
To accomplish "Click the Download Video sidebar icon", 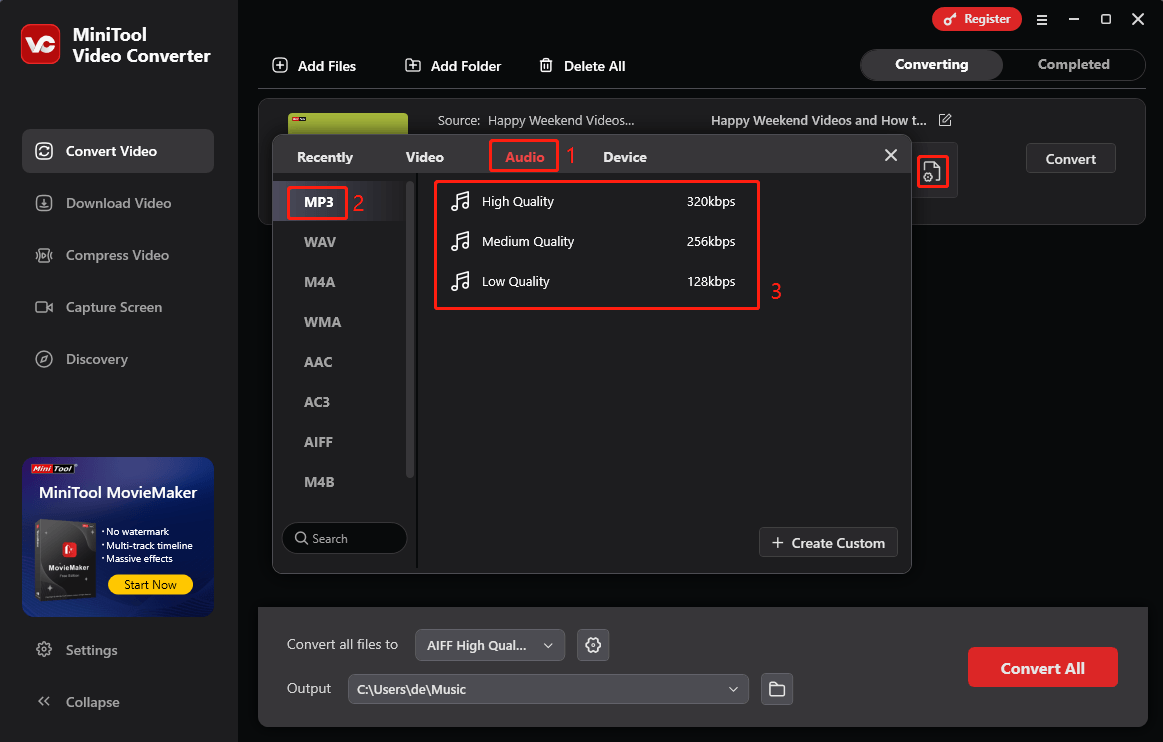I will (45, 203).
